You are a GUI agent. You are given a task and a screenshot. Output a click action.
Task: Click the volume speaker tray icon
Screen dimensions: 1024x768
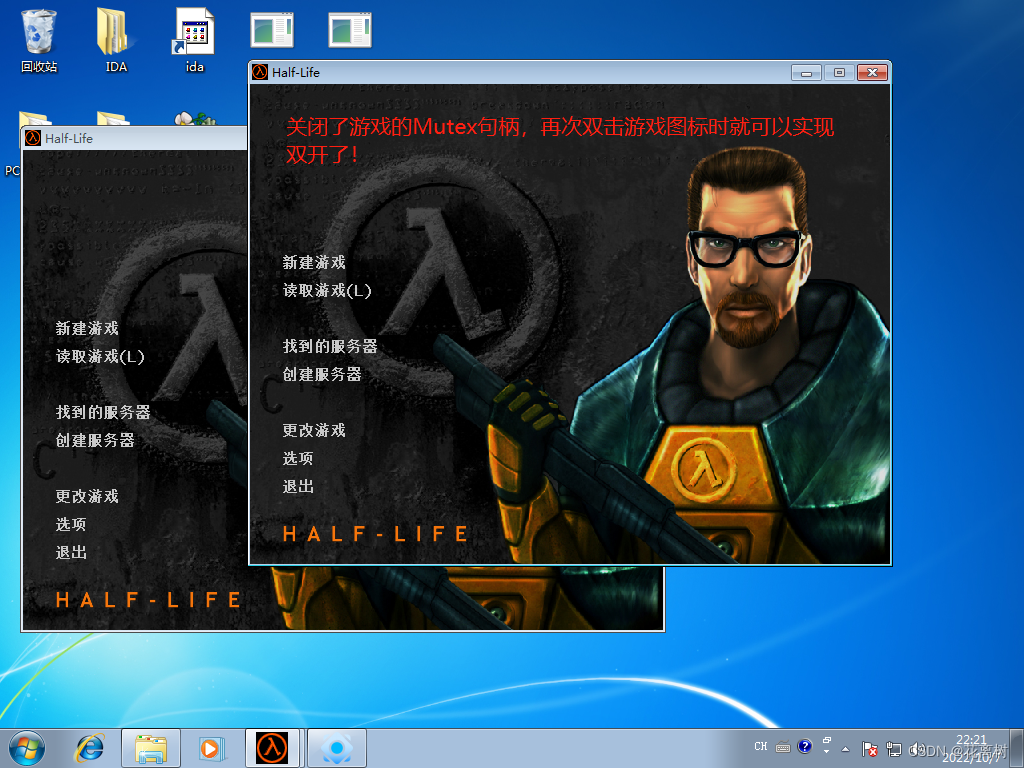pyautogui.click(x=916, y=749)
